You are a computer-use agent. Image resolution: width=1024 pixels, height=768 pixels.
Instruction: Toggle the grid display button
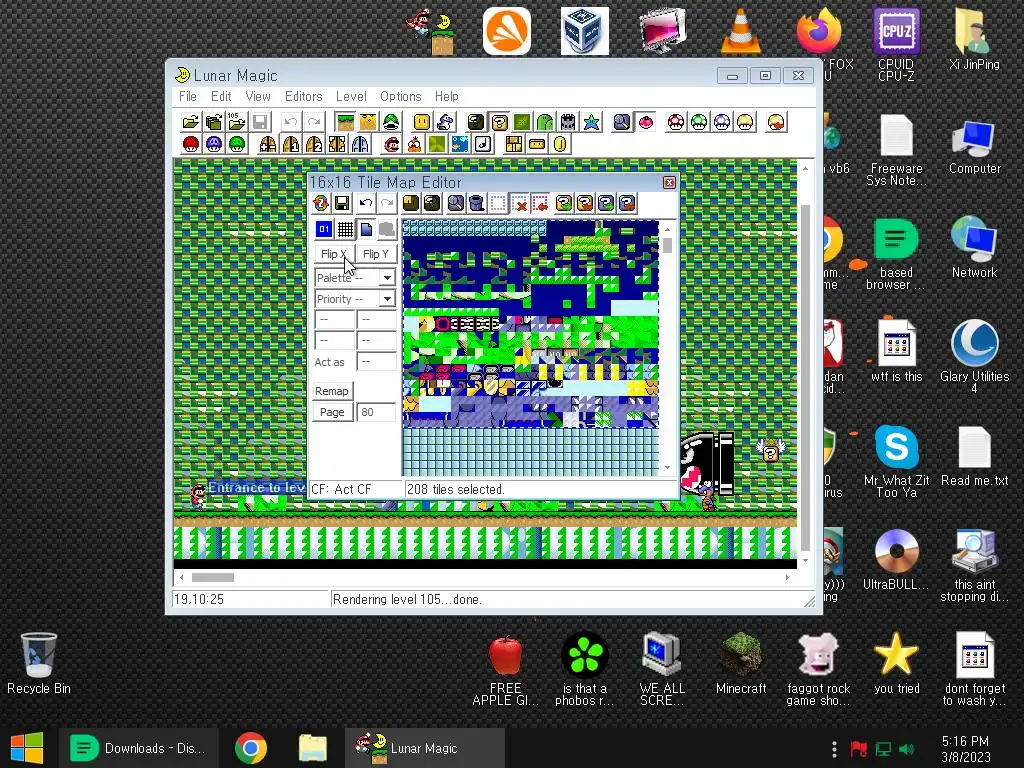point(345,229)
